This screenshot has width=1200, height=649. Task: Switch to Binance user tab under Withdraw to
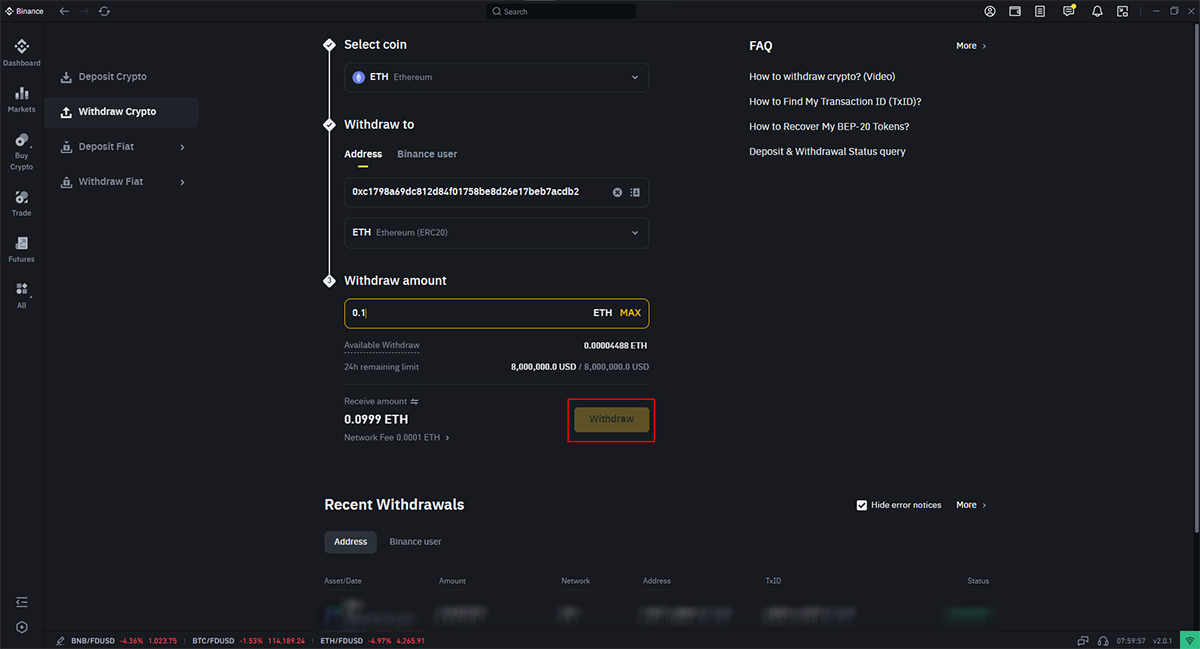(x=427, y=154)
